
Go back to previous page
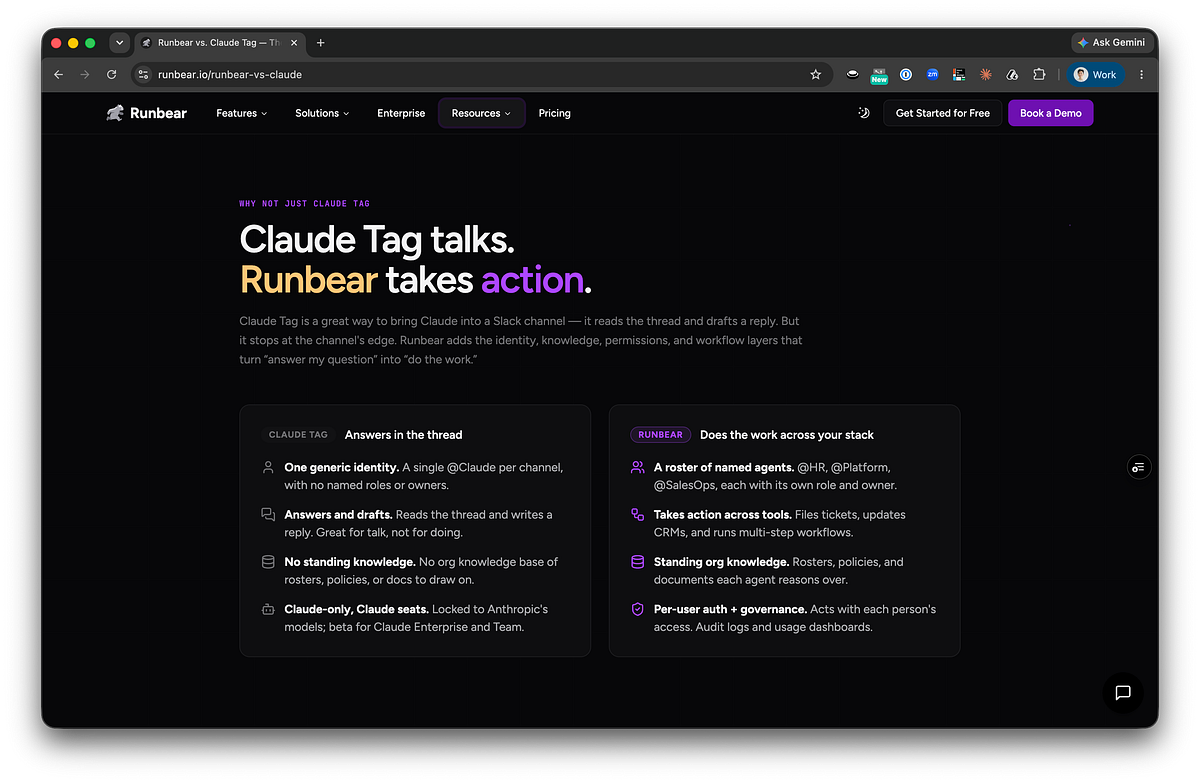[x=58, y=74]
